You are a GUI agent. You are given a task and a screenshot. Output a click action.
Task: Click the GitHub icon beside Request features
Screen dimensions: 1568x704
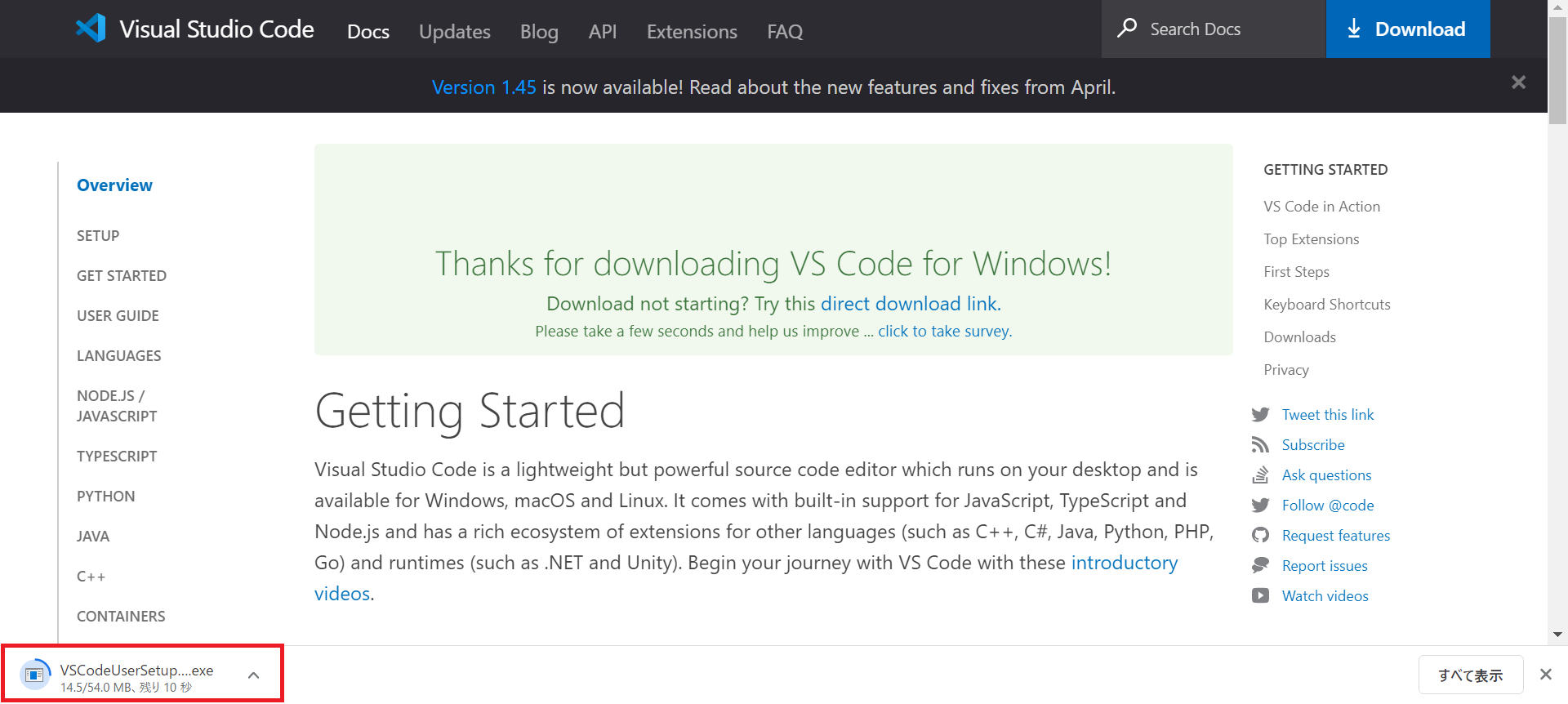[1260, 536]
